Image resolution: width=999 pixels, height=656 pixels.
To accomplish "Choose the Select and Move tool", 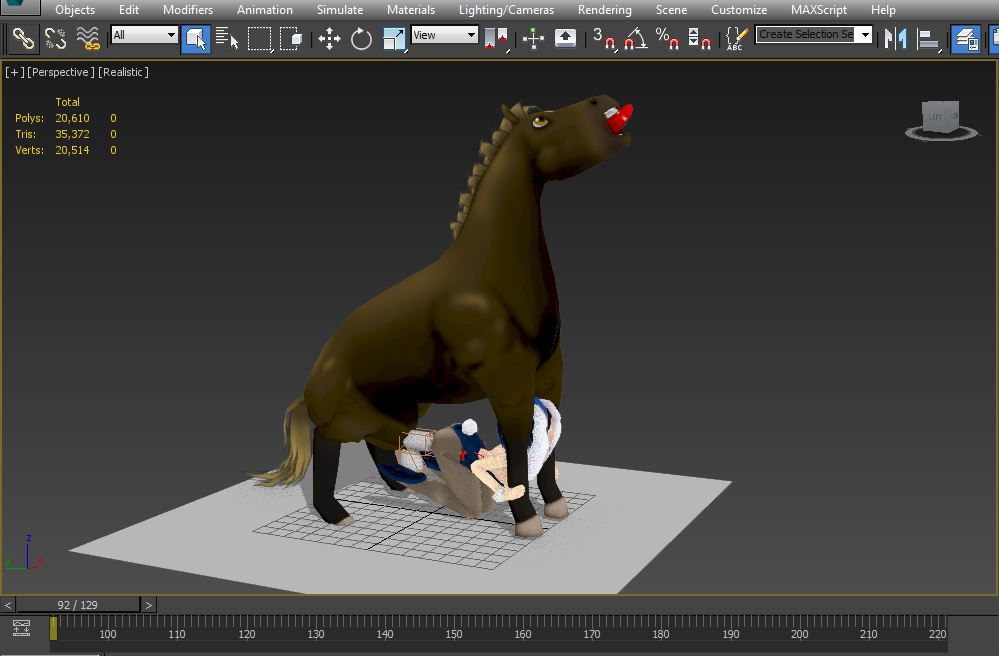I will coord(329,39).
